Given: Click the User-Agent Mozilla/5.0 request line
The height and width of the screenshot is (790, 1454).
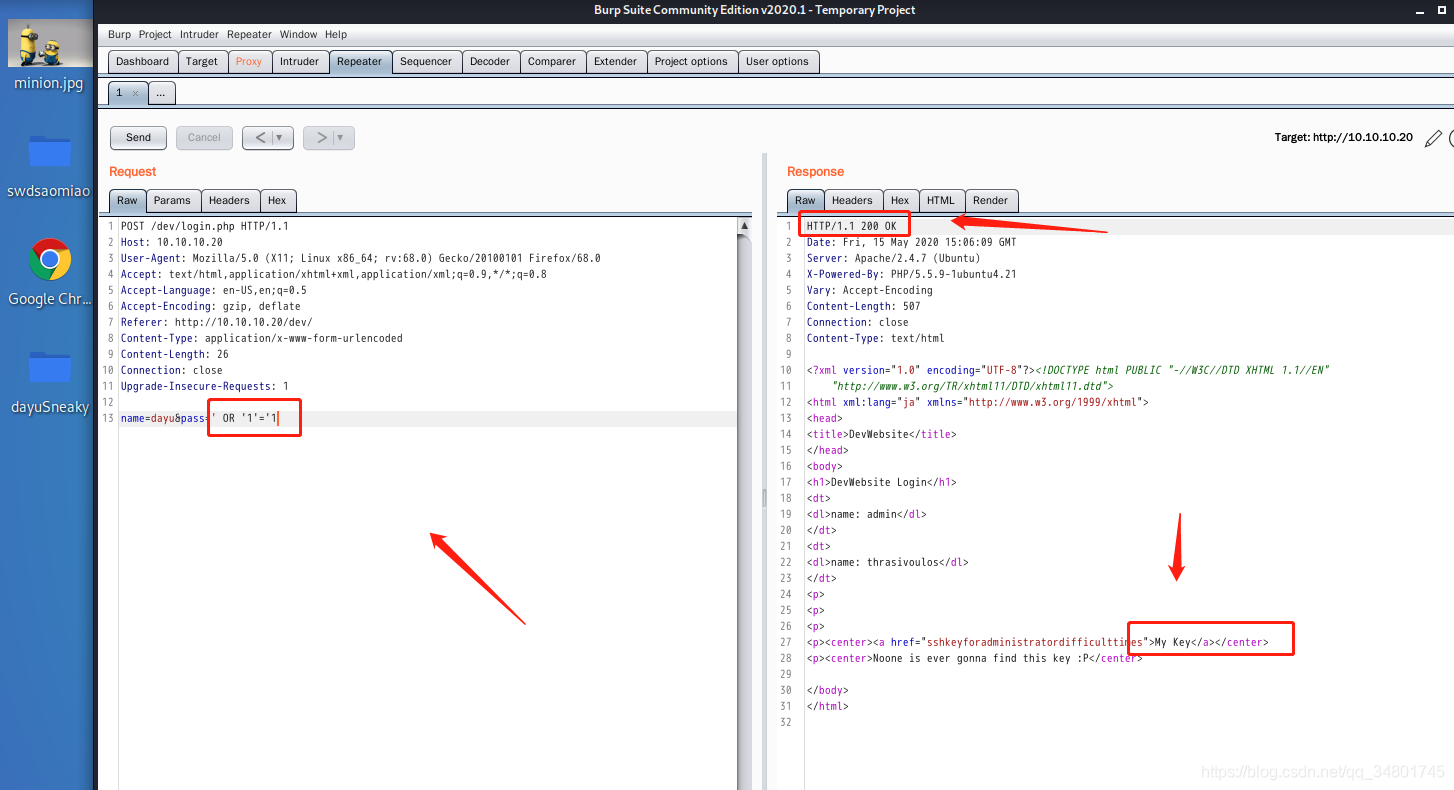Looking at the screenshot, I should pos(361,258).
